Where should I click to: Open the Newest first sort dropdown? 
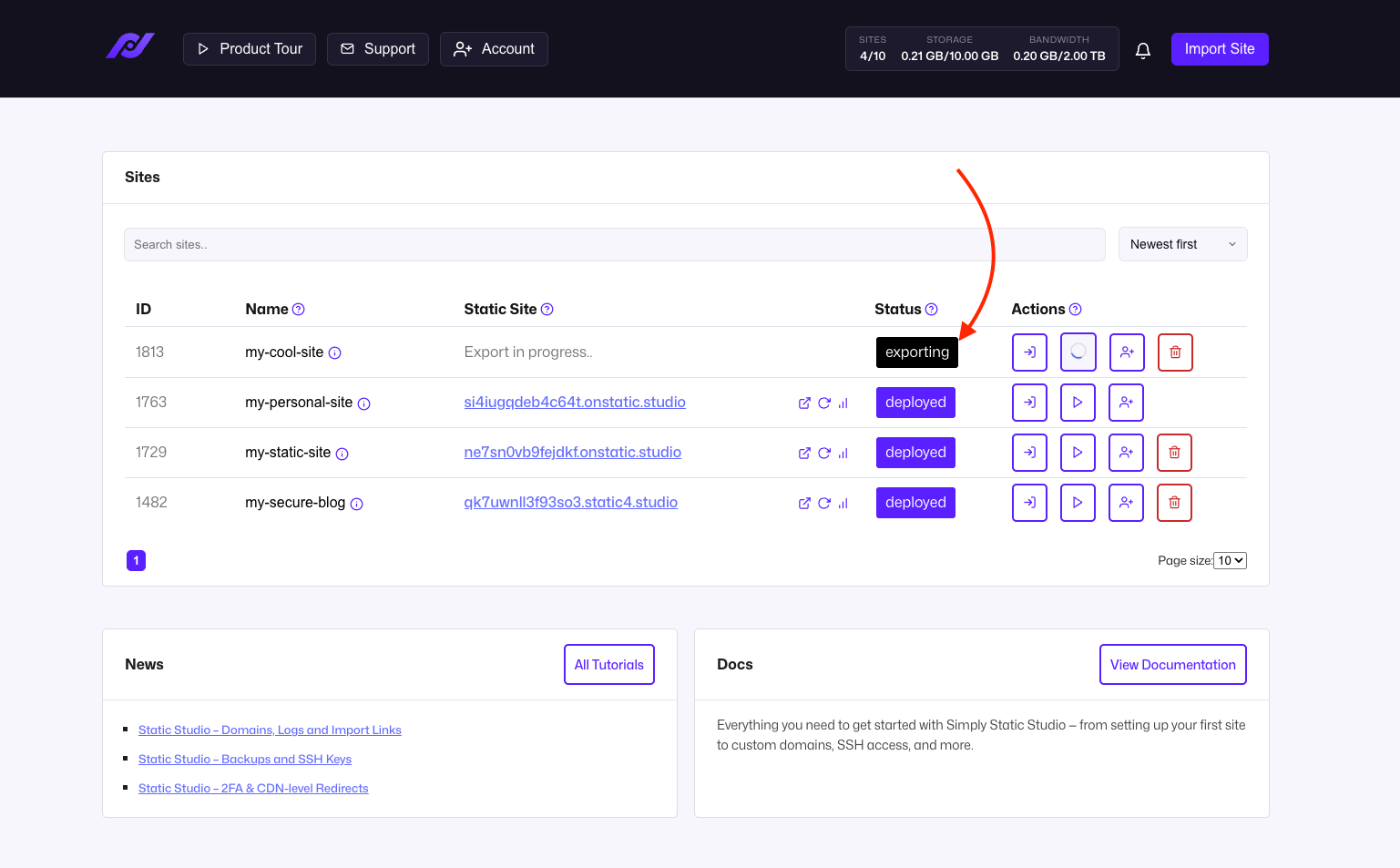(x=1182, y=244)
